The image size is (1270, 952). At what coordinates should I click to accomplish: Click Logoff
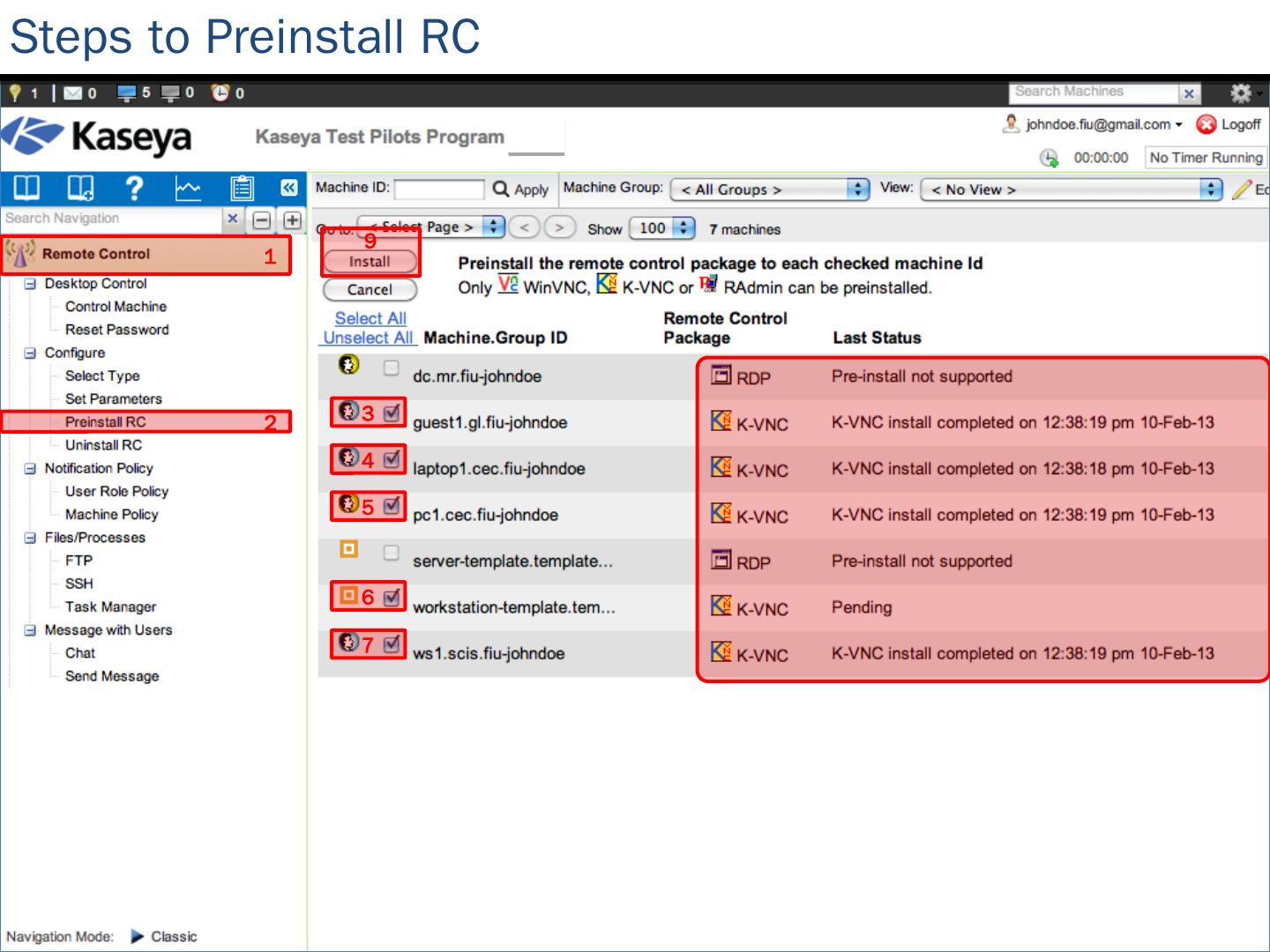pyautogui.click(x=1240, y=125)
